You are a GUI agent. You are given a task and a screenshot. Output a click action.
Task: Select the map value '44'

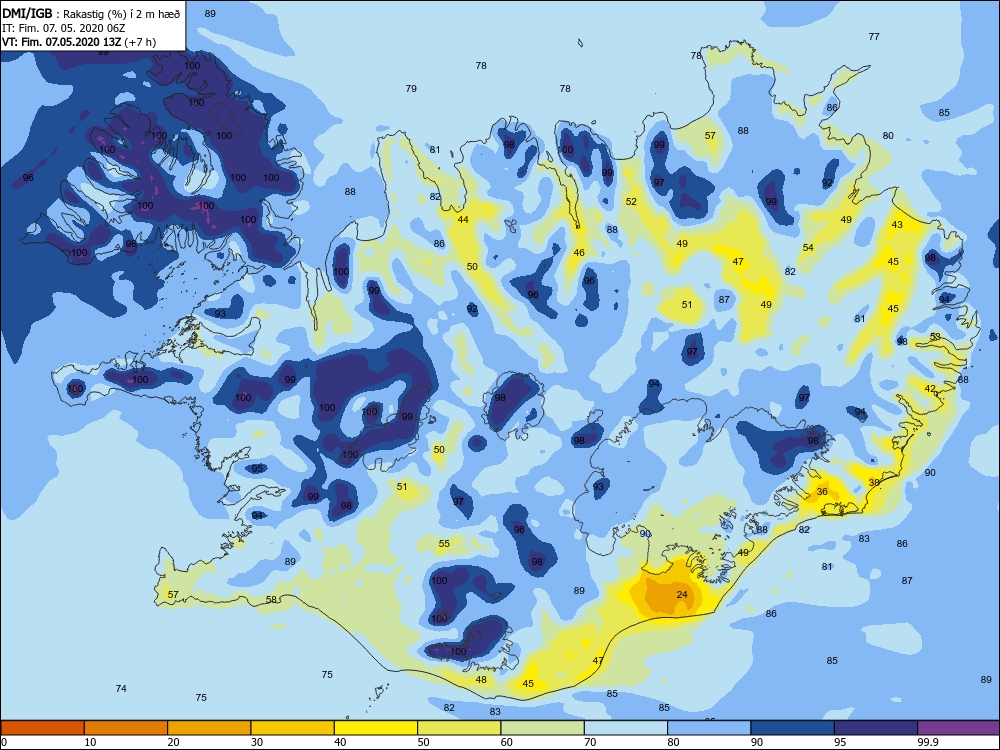(463, 219)
